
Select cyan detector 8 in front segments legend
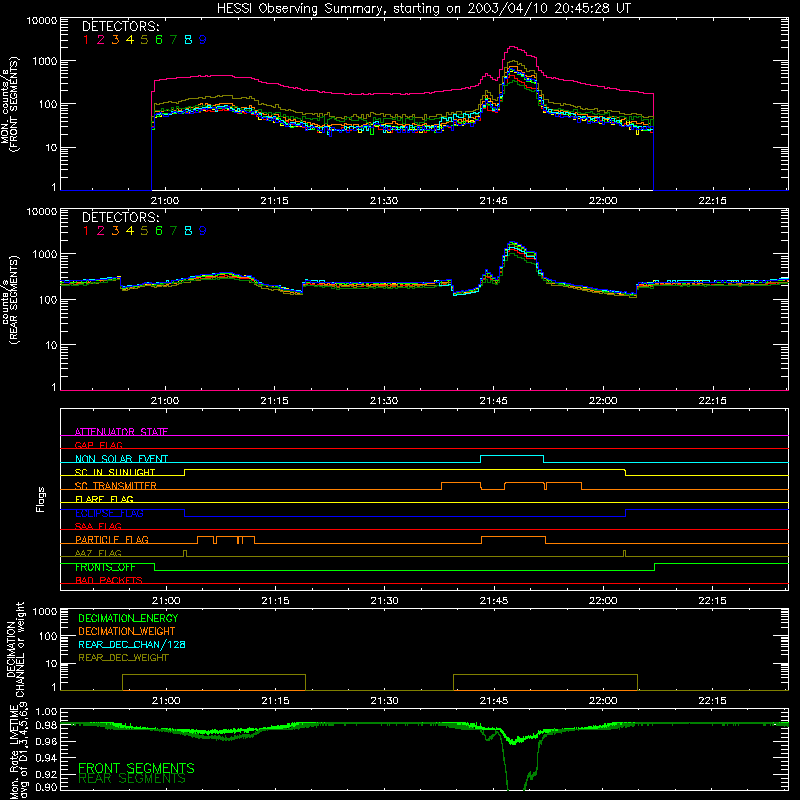[188, 40]
